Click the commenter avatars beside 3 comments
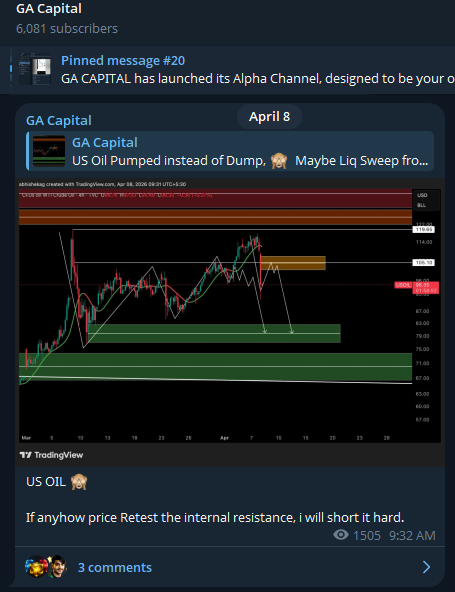455x592 pixels. (46, 567)
